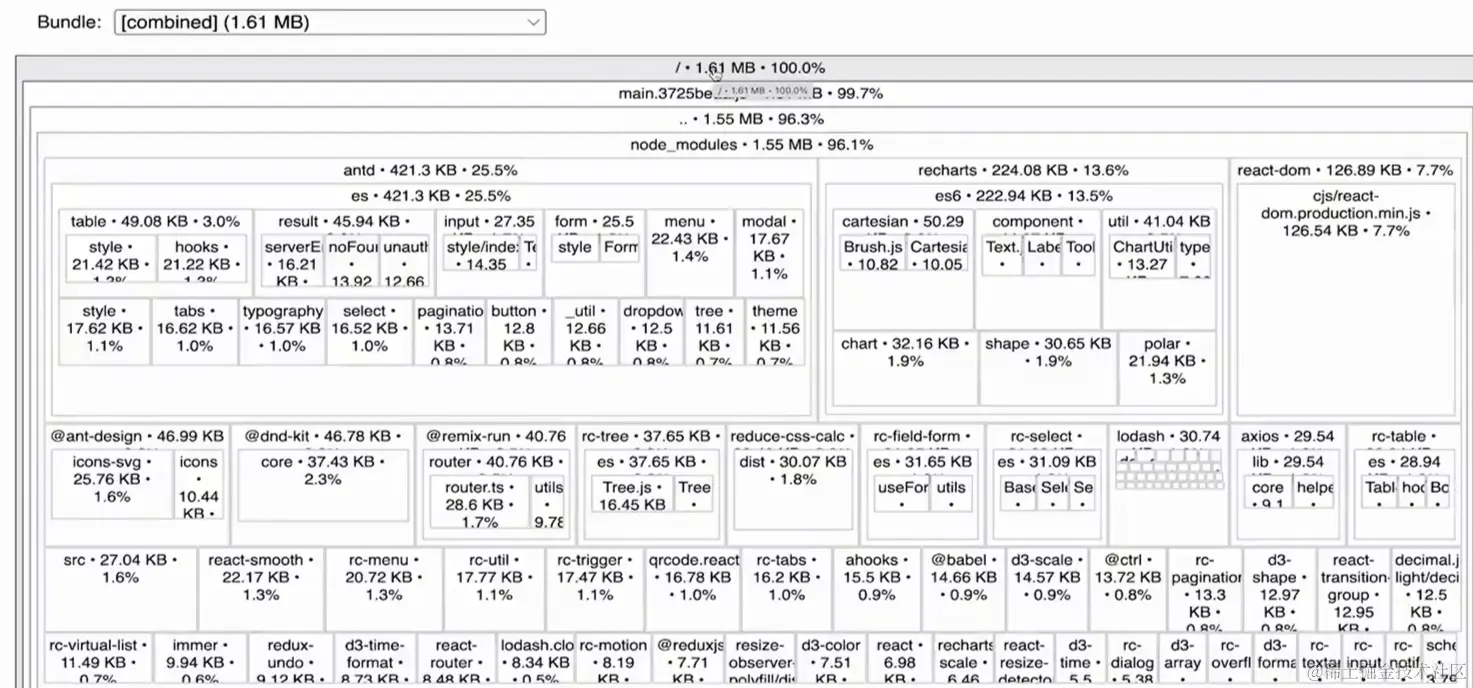Select the pagination 13.71 KB block
This screenshot has width=1473, height=688.
[x=450, y=331]
